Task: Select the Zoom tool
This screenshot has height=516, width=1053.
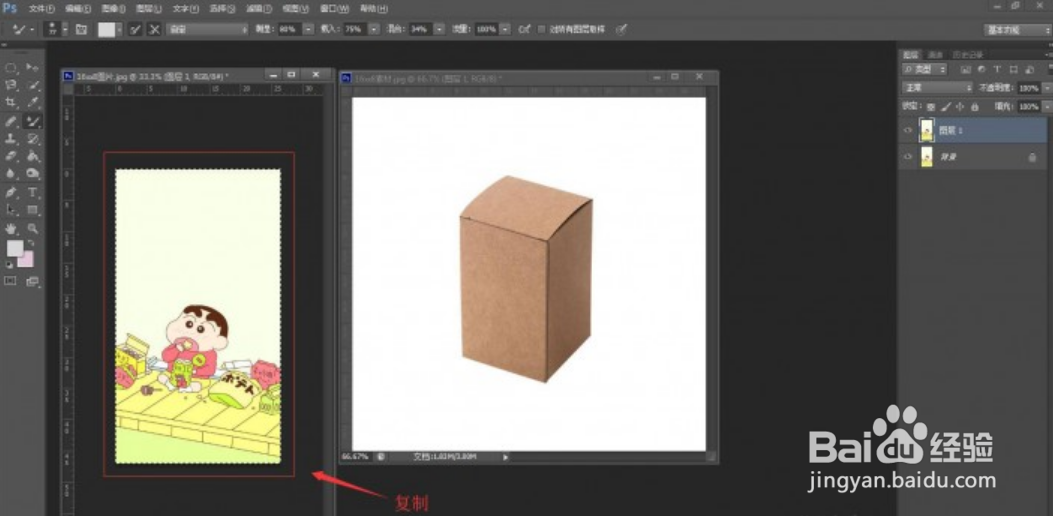Action: [x=32, y=229]
